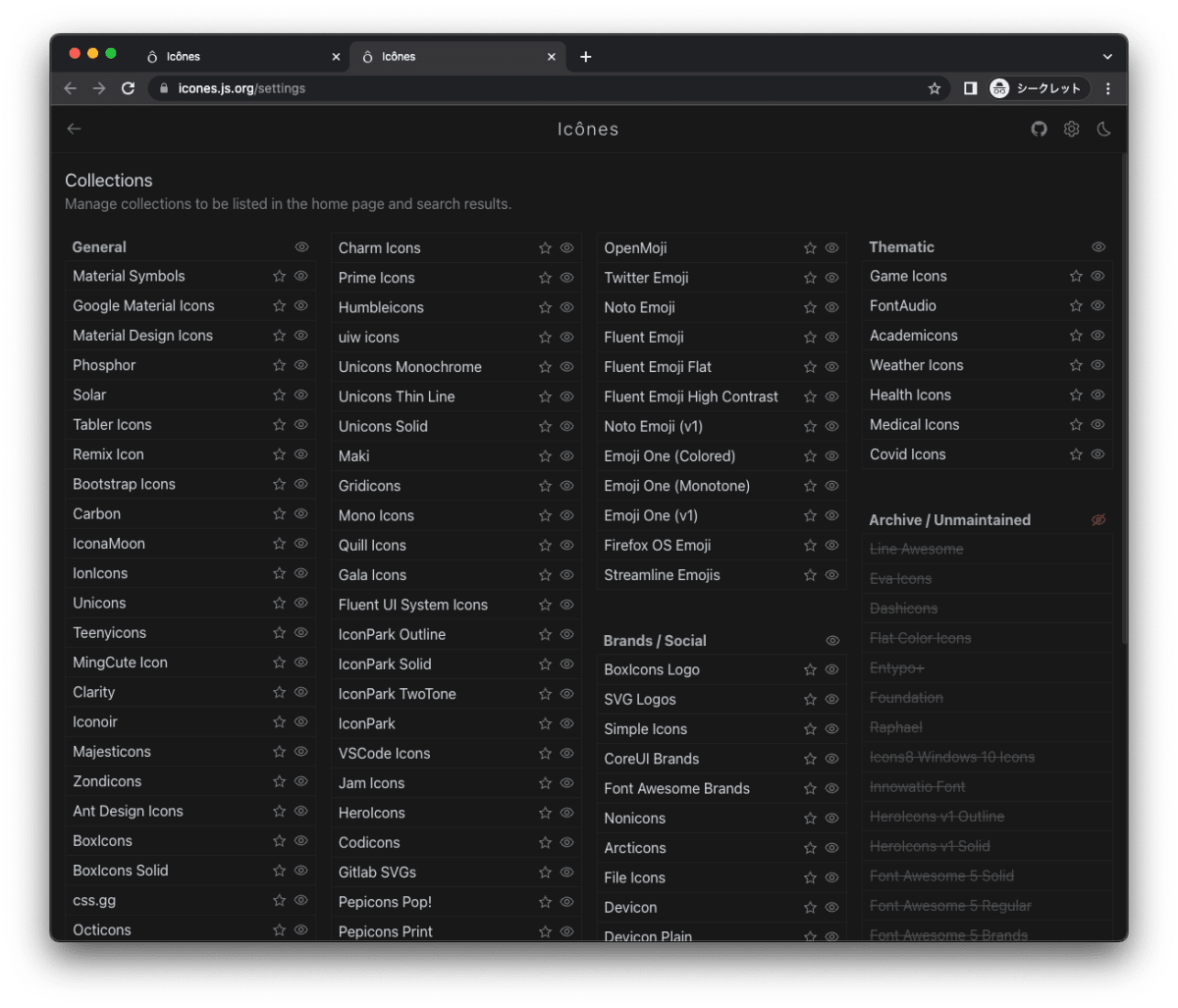The image size is (1178, 1008).
Task: Star the Tabler Icons collection
Action: click(279, 425)
